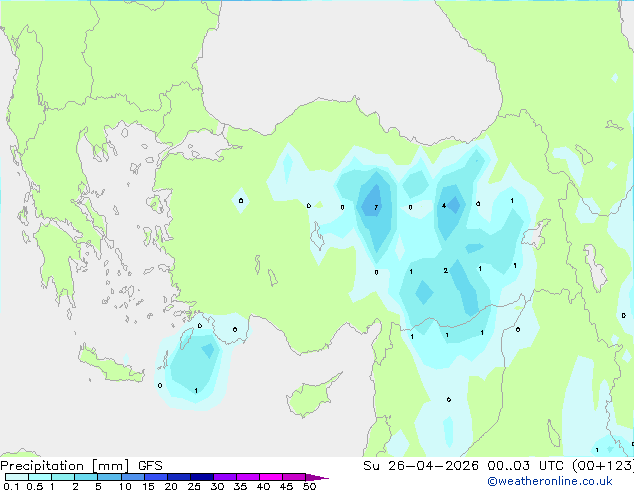
Task: Pick the legend swatch between 2 and 5
Action: click(86, 477)
